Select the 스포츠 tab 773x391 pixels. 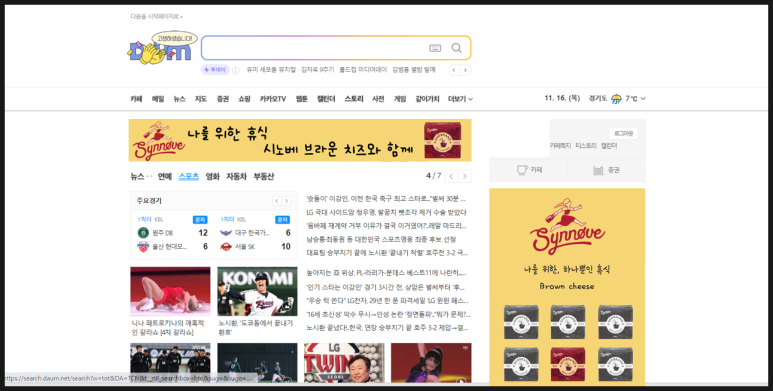(188, 177)
